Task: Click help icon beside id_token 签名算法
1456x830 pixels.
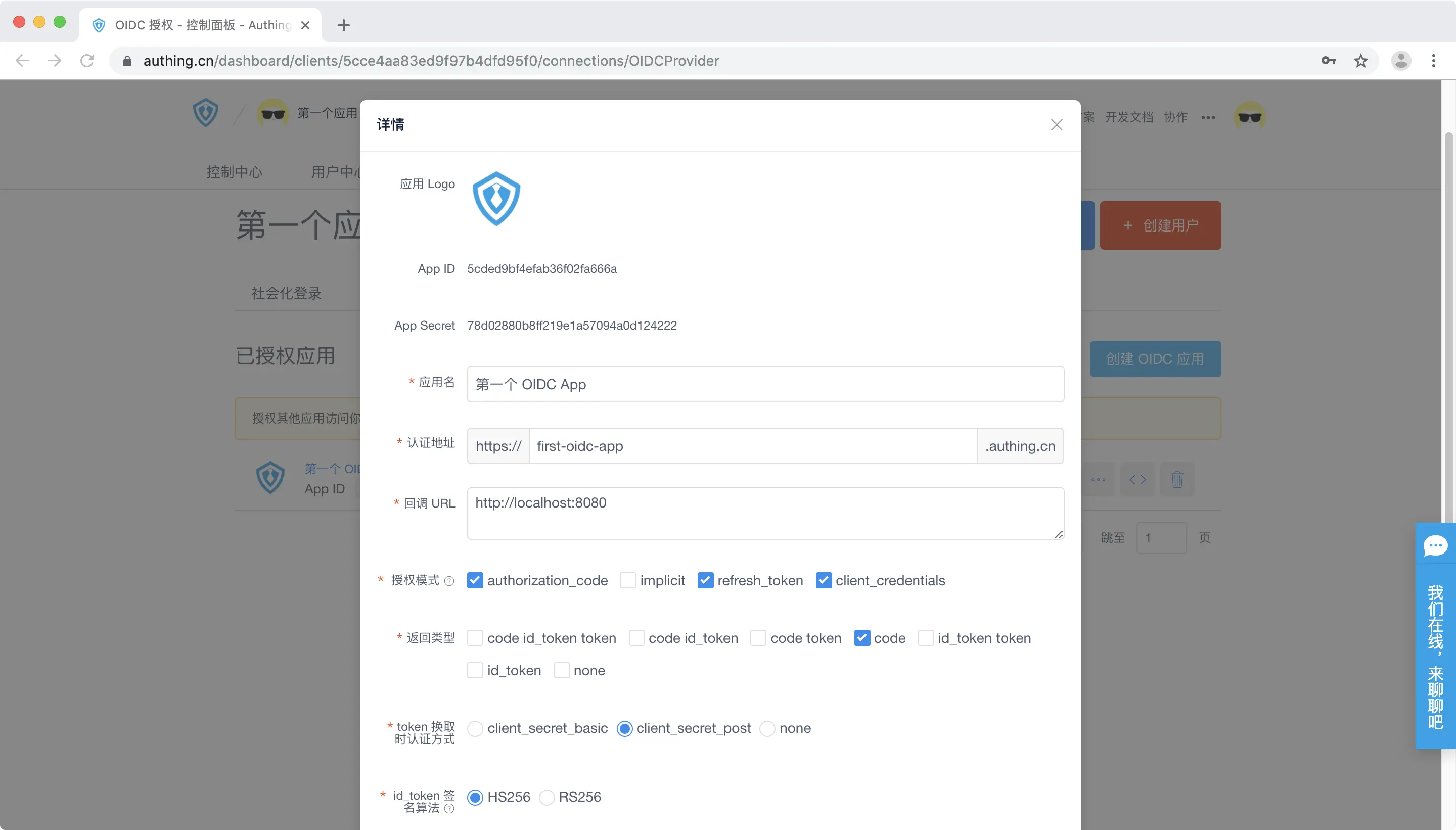Action: click(449, 808)
